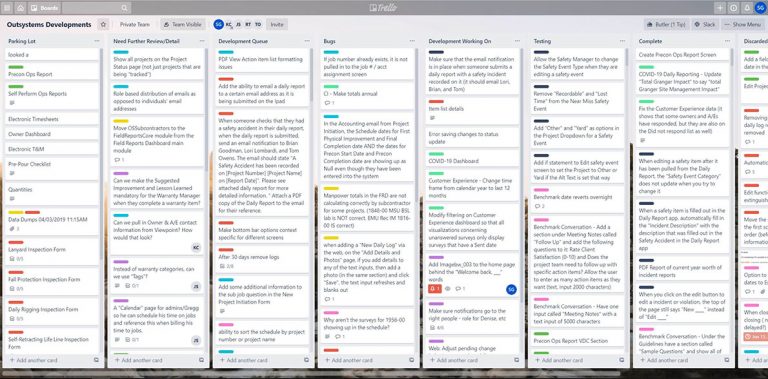Star the Outsystems Developments board
The image size is (768, 379).
coord(103,24)
